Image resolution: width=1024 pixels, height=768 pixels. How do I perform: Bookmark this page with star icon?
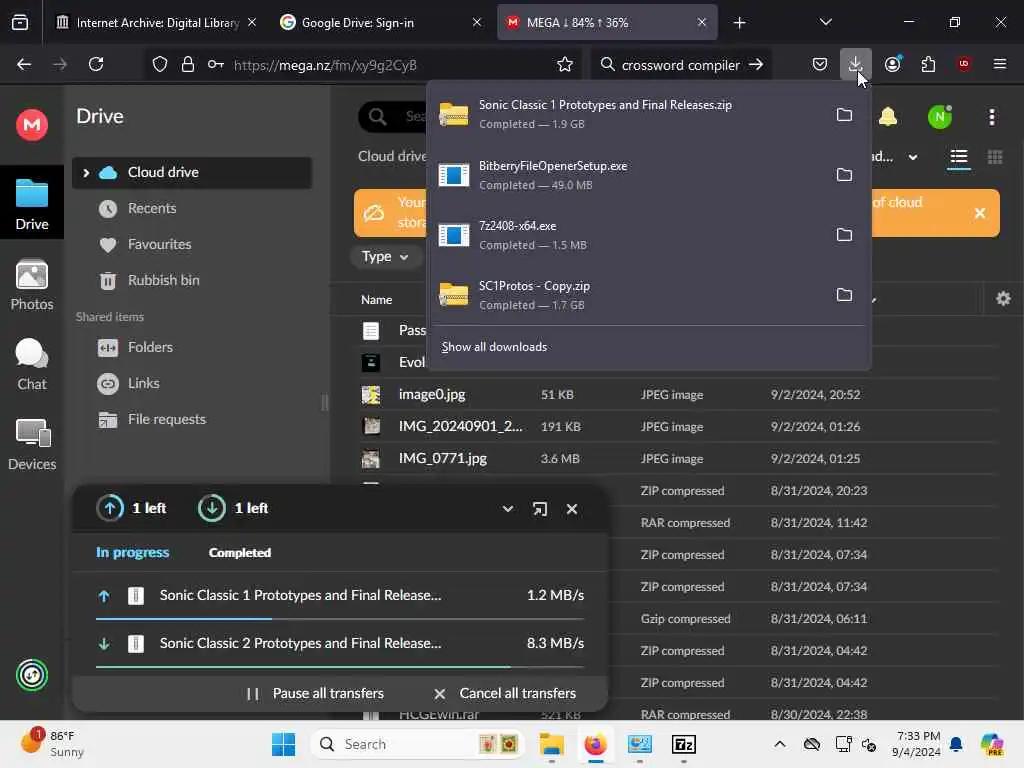(565, 64)
